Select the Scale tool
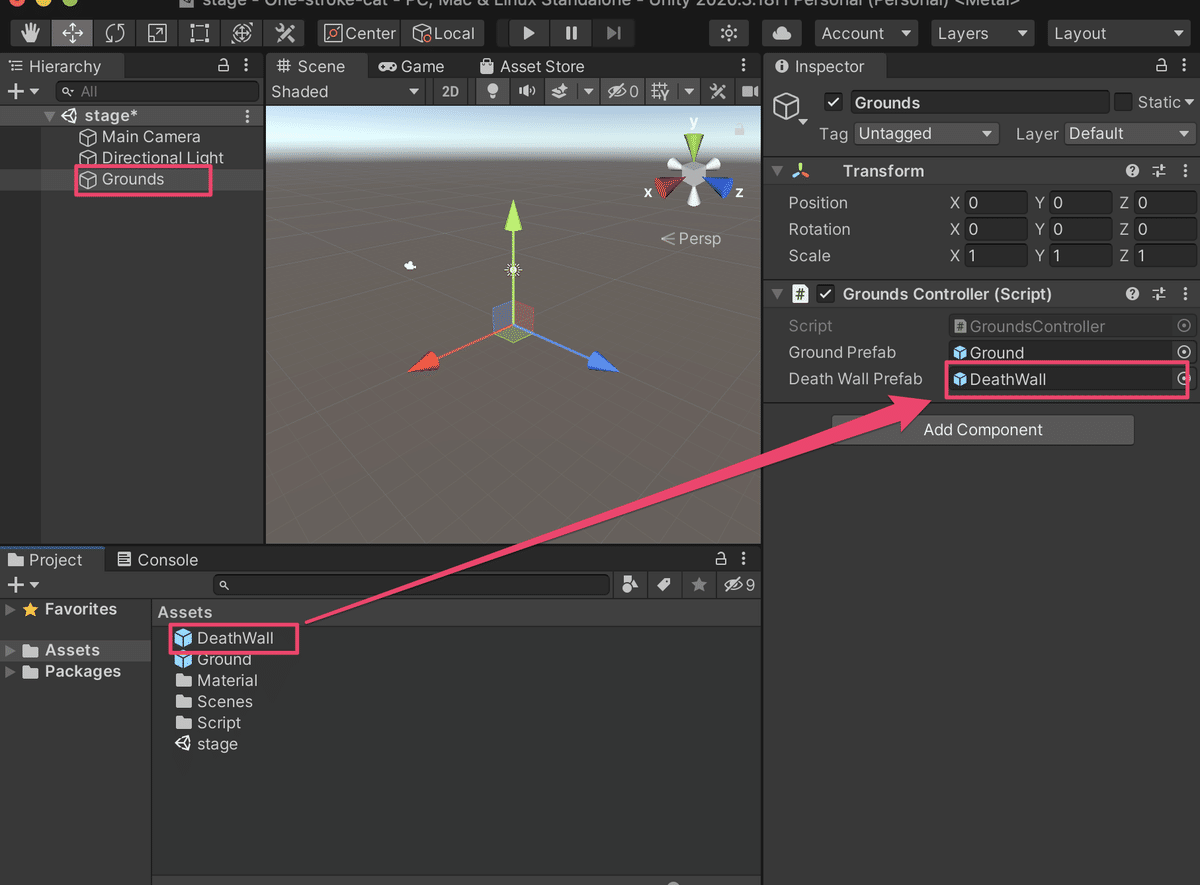The height and width of the screenshot is (885, 1200). click(x=157, y=33)
